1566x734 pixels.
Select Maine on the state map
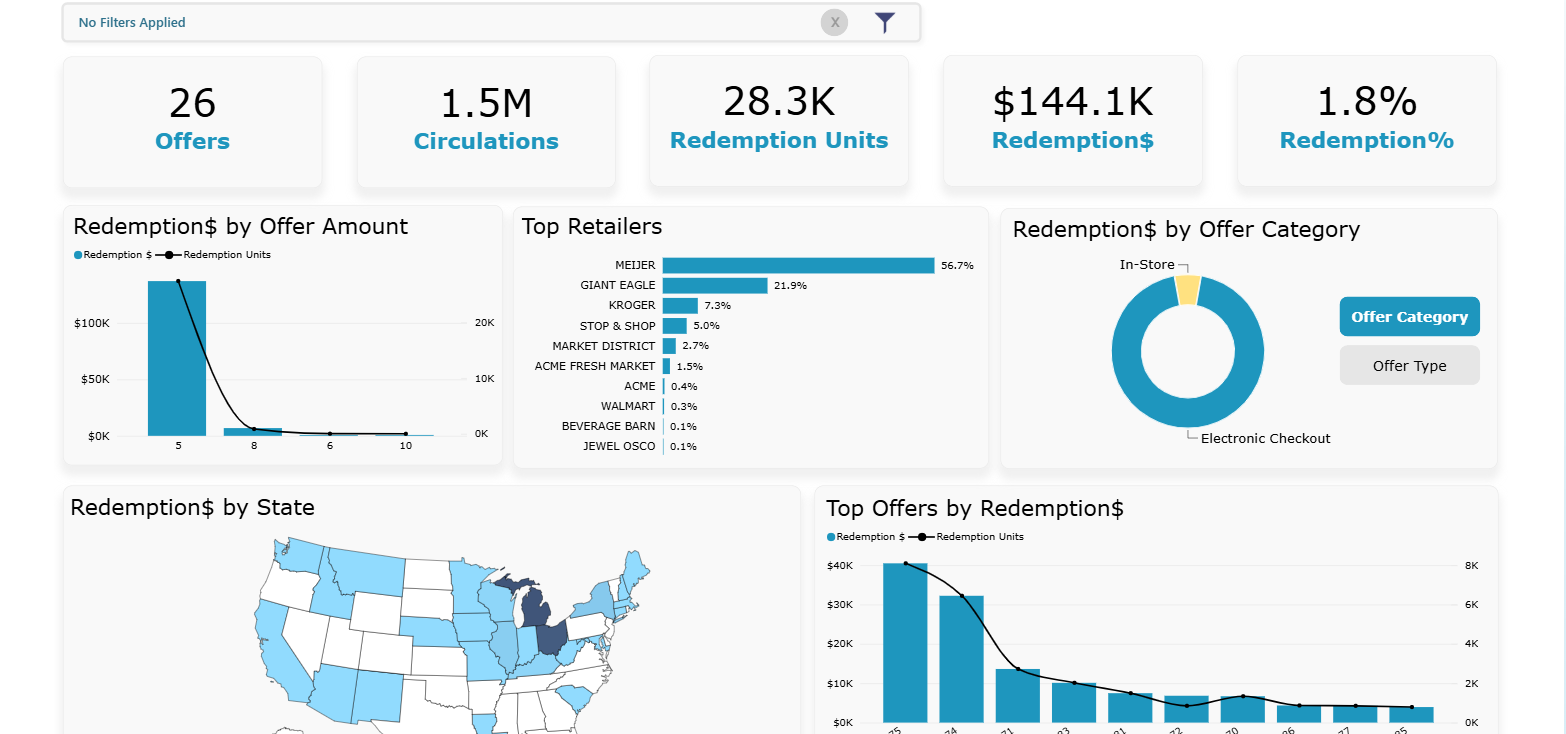(x=636, y=571)
